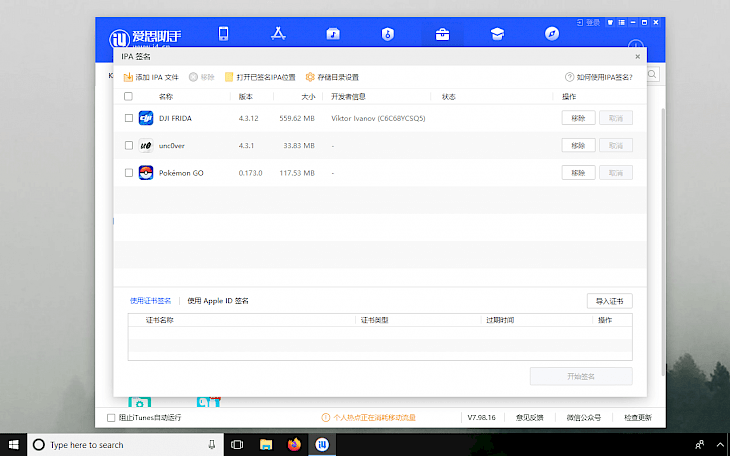730x456 pixels.
Task: Click the DJI FRIDA app icon
Action: [146, 118]
